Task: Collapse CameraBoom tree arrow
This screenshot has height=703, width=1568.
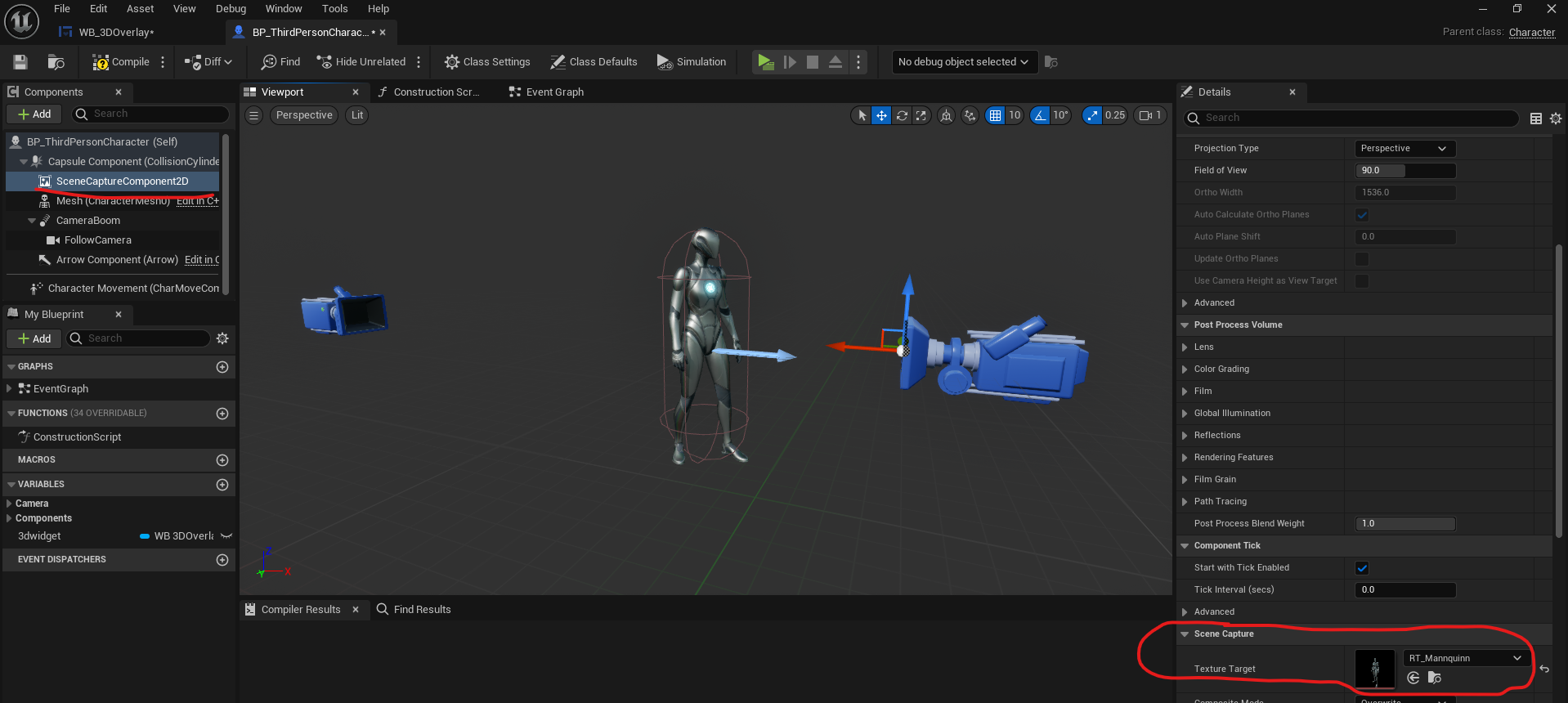Action: (32, 221)
